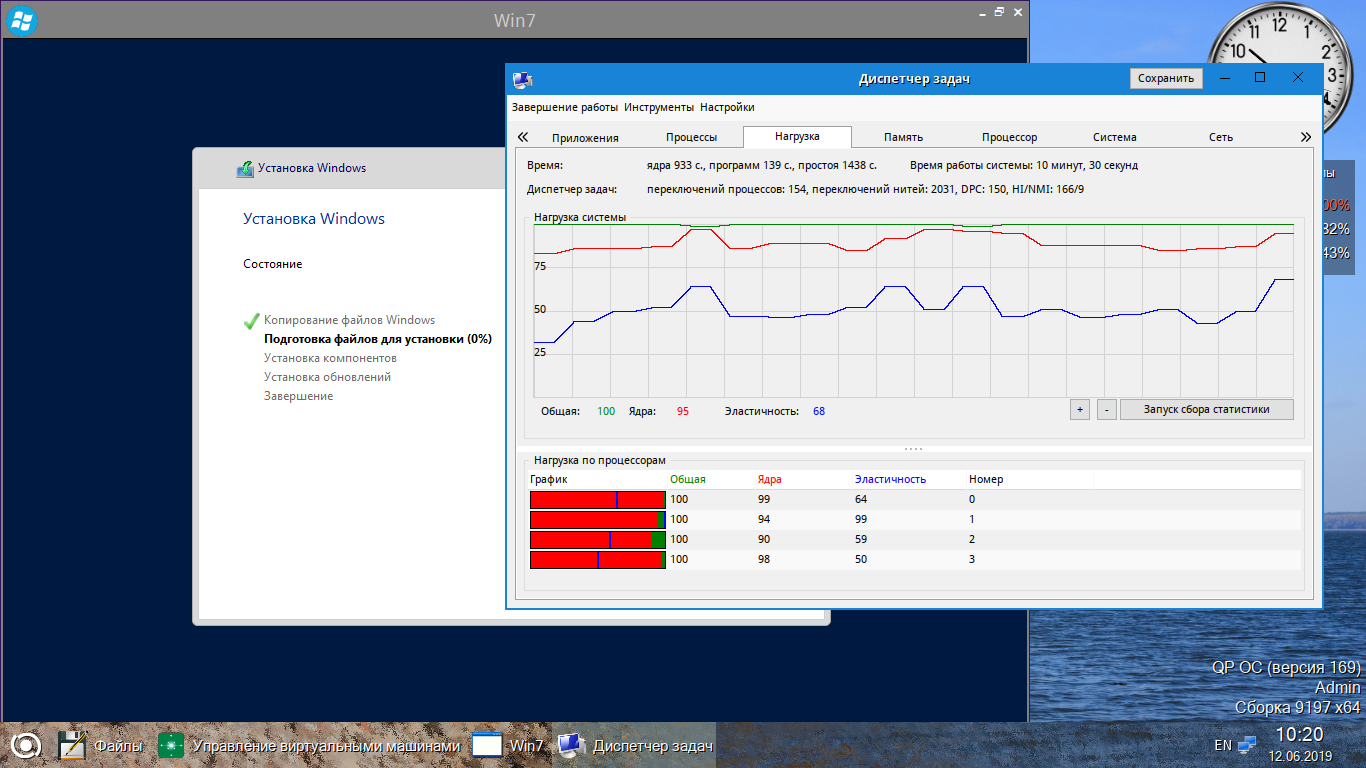Open Управление виртуальными машинами in taskbar
This screenshot has width=1366, height=768.
[x=309, y=745]
